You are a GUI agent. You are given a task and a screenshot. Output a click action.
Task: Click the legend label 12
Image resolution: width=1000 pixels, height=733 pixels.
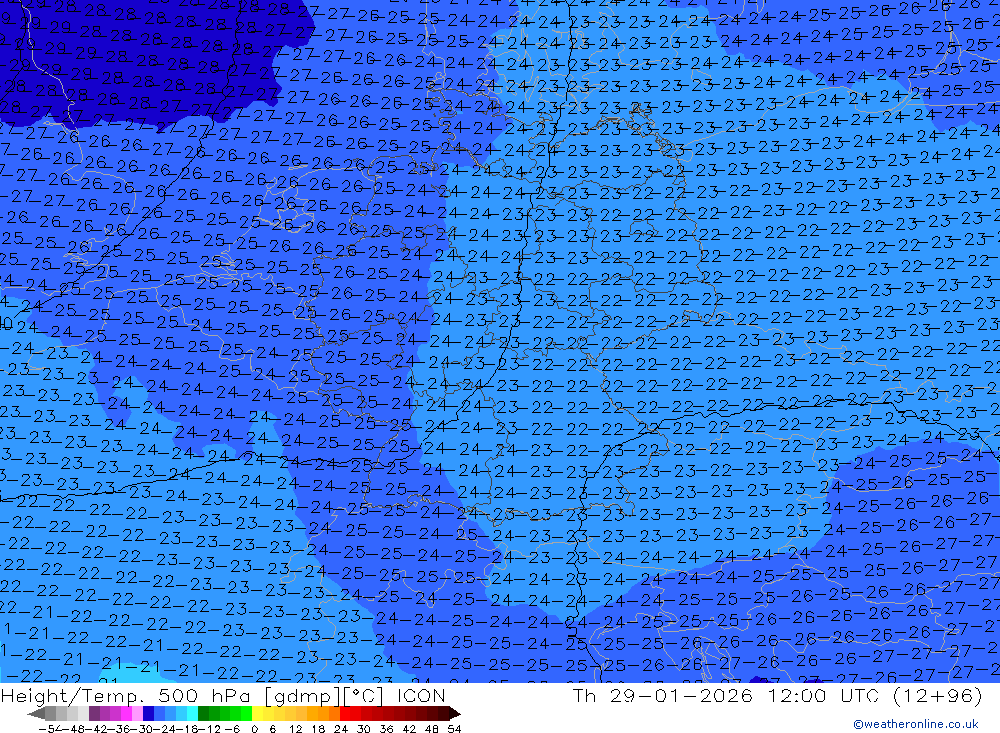[x=296, y=729]
